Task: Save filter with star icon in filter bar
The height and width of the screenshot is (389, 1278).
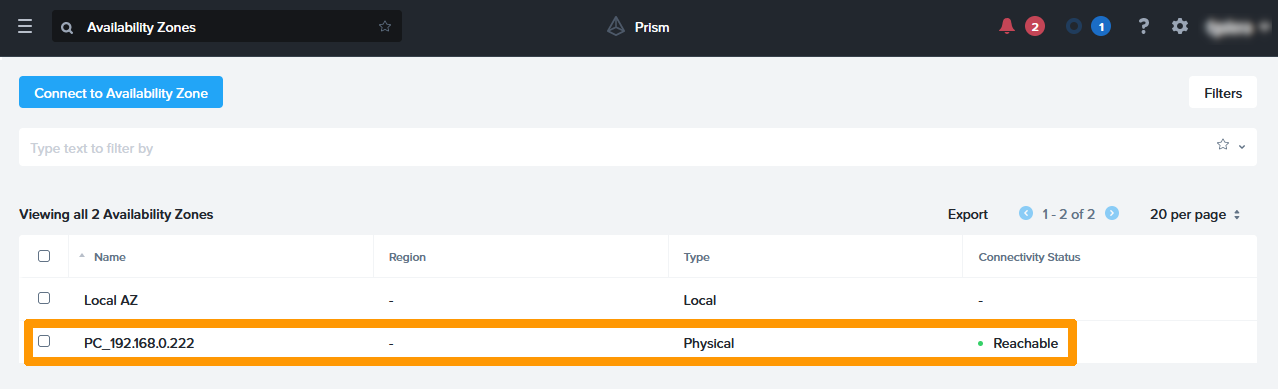Action: 1222,145
